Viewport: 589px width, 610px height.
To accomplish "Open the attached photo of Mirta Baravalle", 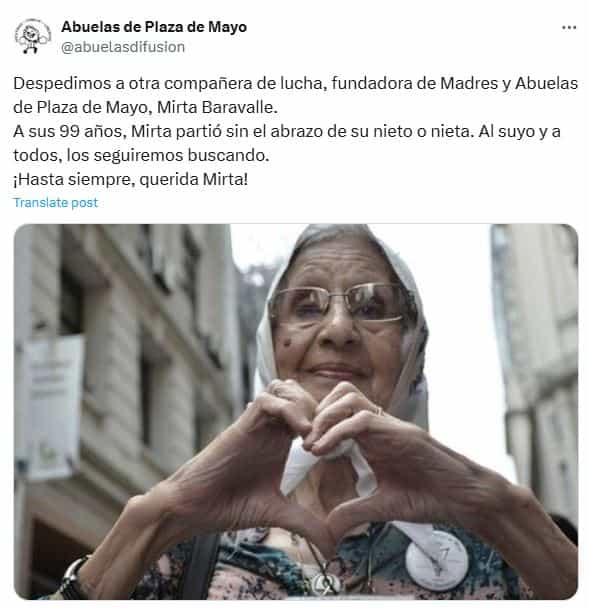I will click(296, 412).
